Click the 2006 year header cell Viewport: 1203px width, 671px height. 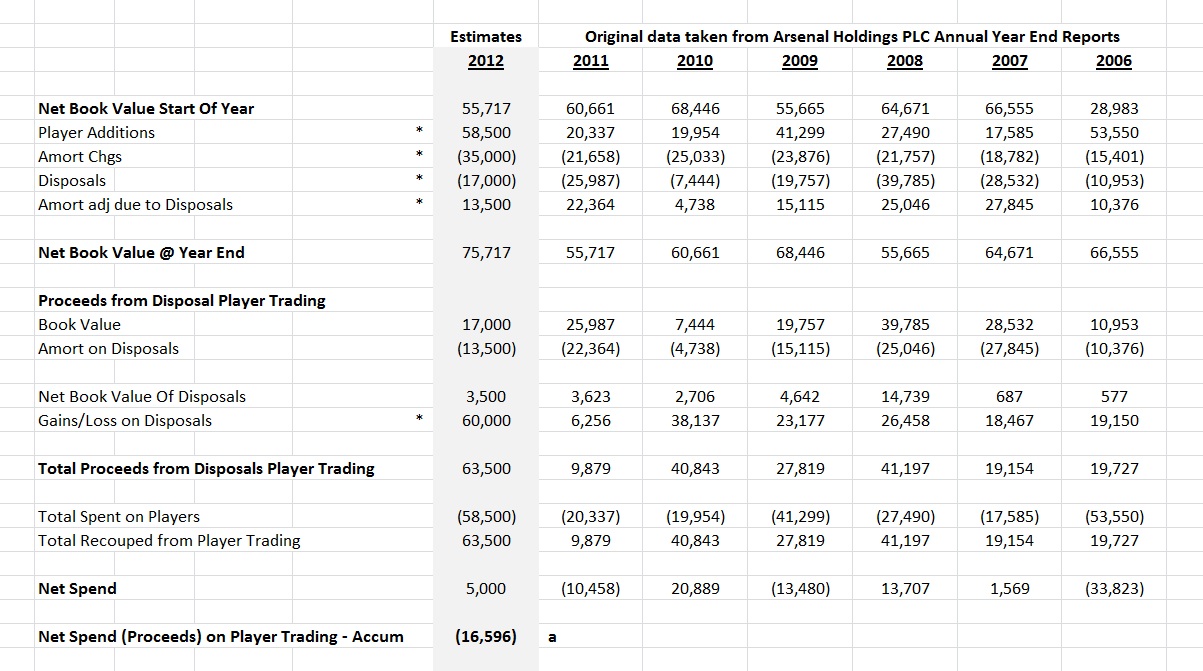pos(1113,61)
